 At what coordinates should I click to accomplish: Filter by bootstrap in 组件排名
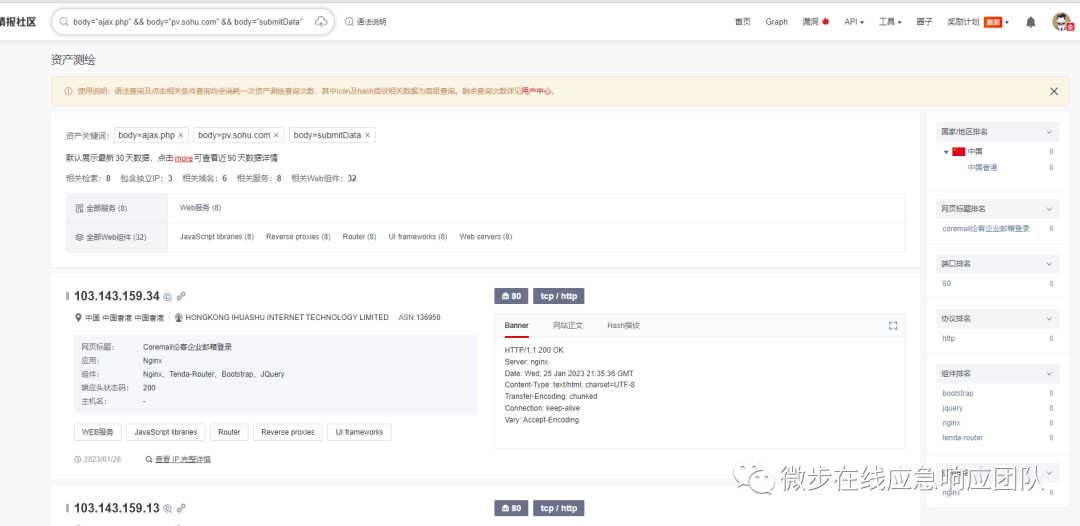957,393
